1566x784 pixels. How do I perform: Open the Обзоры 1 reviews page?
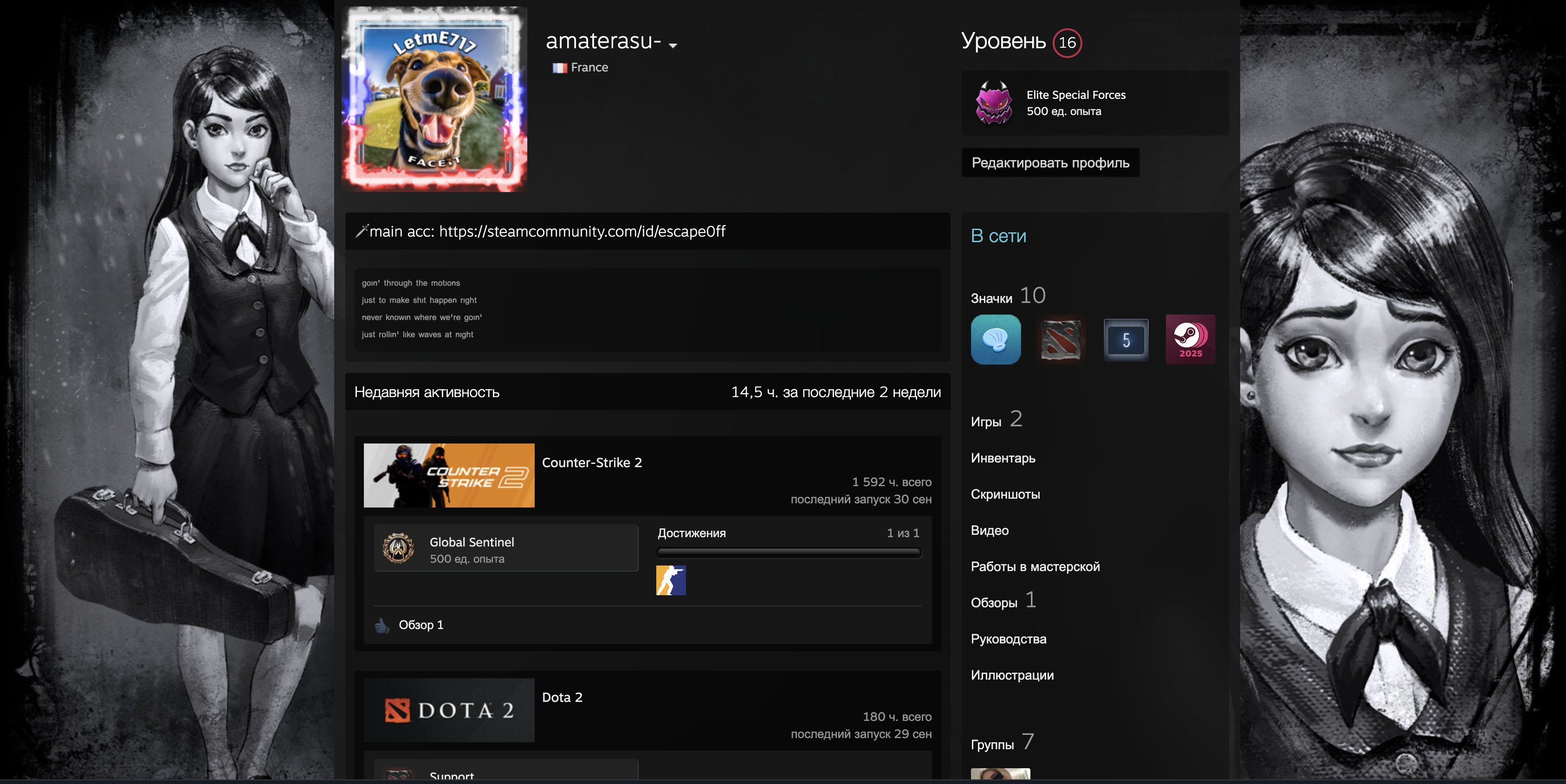(x=1003, y=601)
